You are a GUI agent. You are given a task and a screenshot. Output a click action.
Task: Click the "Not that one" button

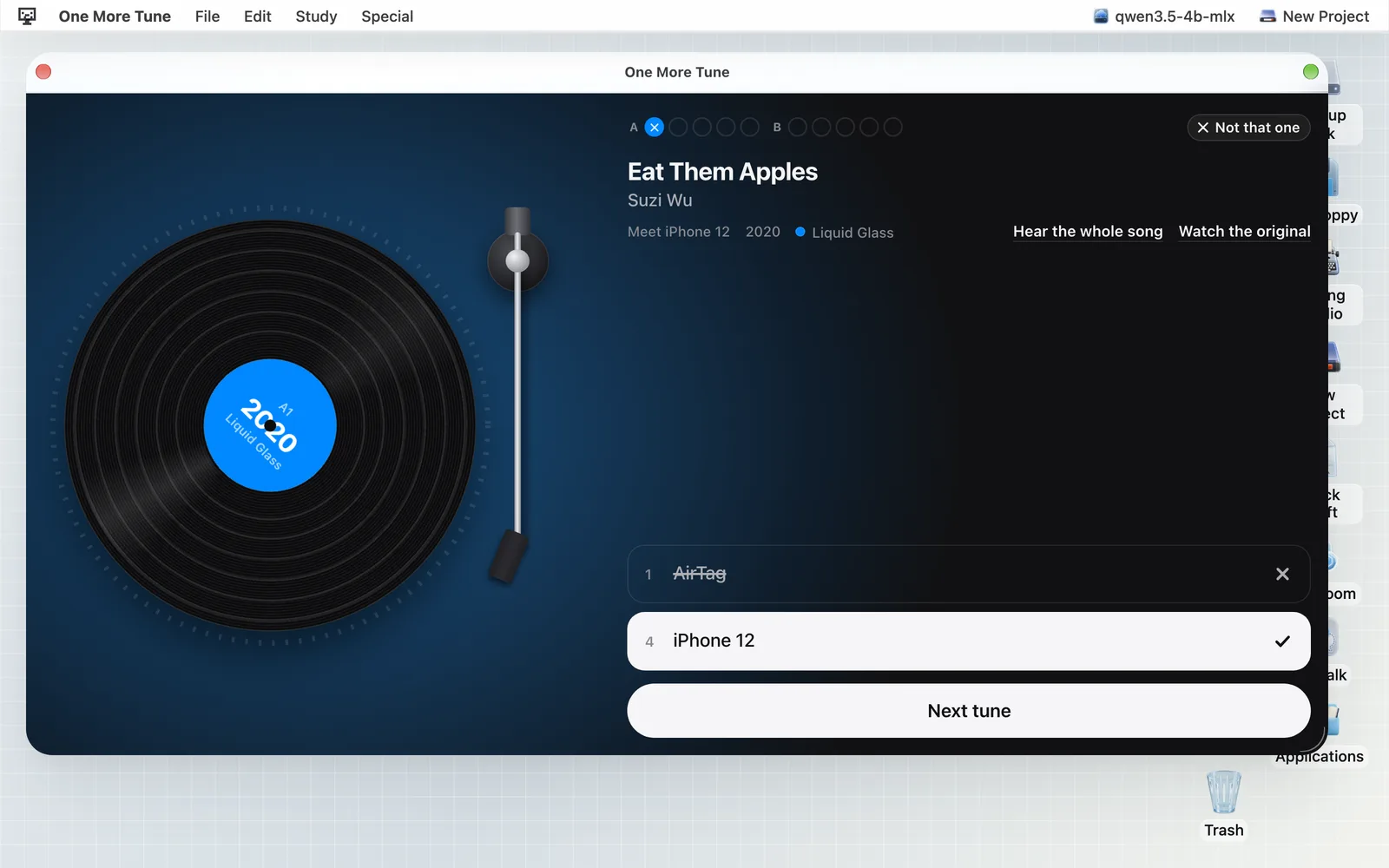[1248, 128]
